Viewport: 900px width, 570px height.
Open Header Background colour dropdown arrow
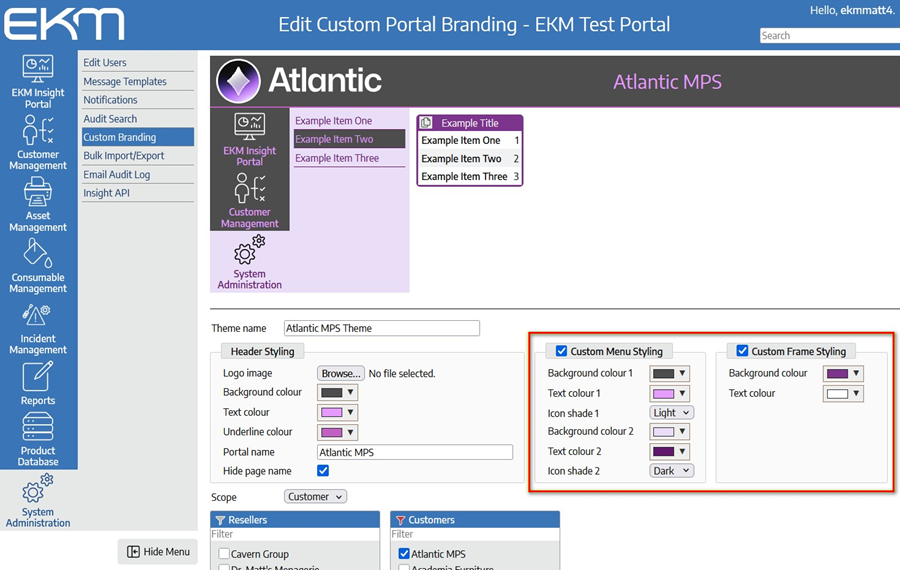coord(350,393)
